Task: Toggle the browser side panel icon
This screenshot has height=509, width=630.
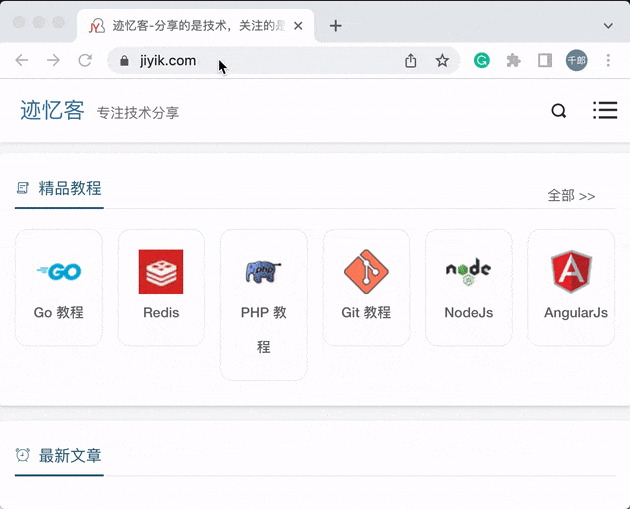Action: point(545,61)
